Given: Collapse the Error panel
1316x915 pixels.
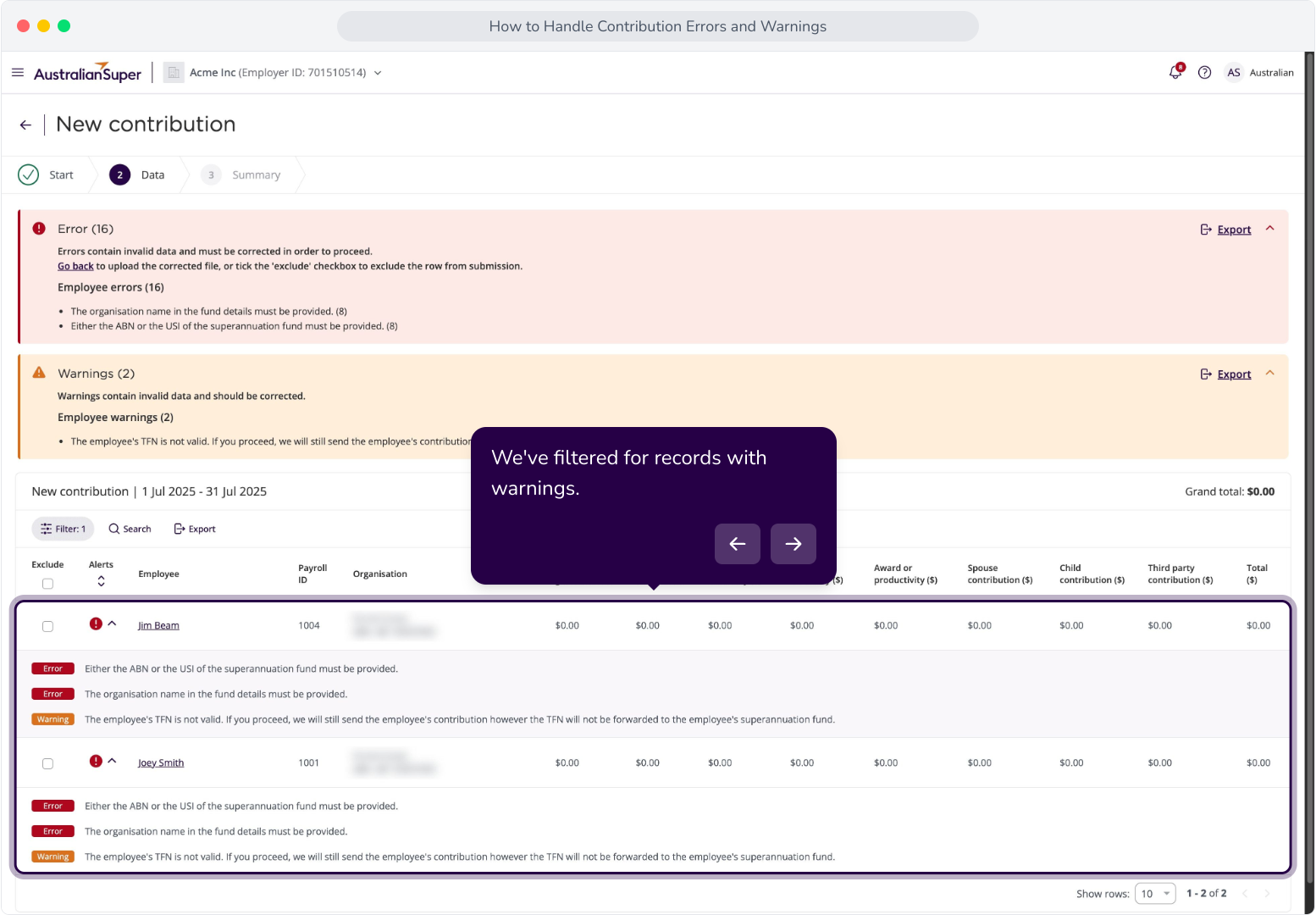Looking at the screenshot, I should (1270, 229).
